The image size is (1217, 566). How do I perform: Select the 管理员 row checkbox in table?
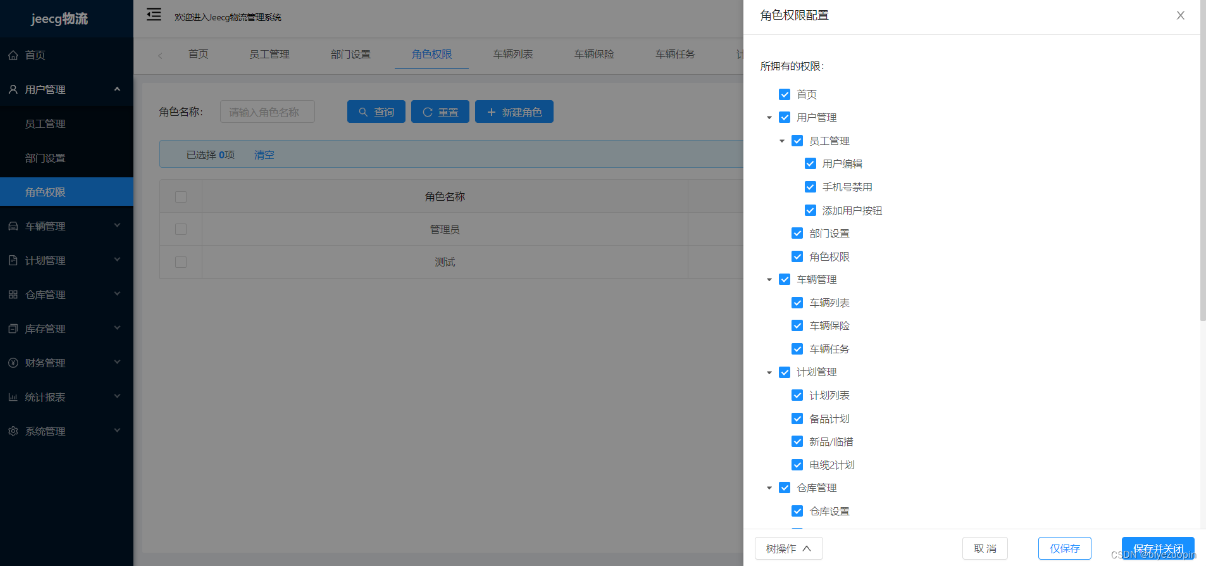(x=181, y=229)
